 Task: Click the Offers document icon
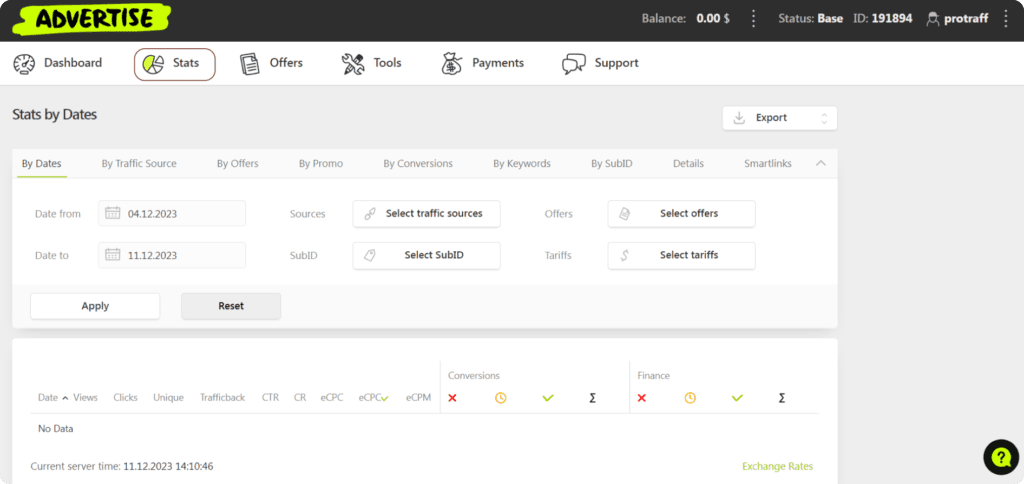[250, 64]
